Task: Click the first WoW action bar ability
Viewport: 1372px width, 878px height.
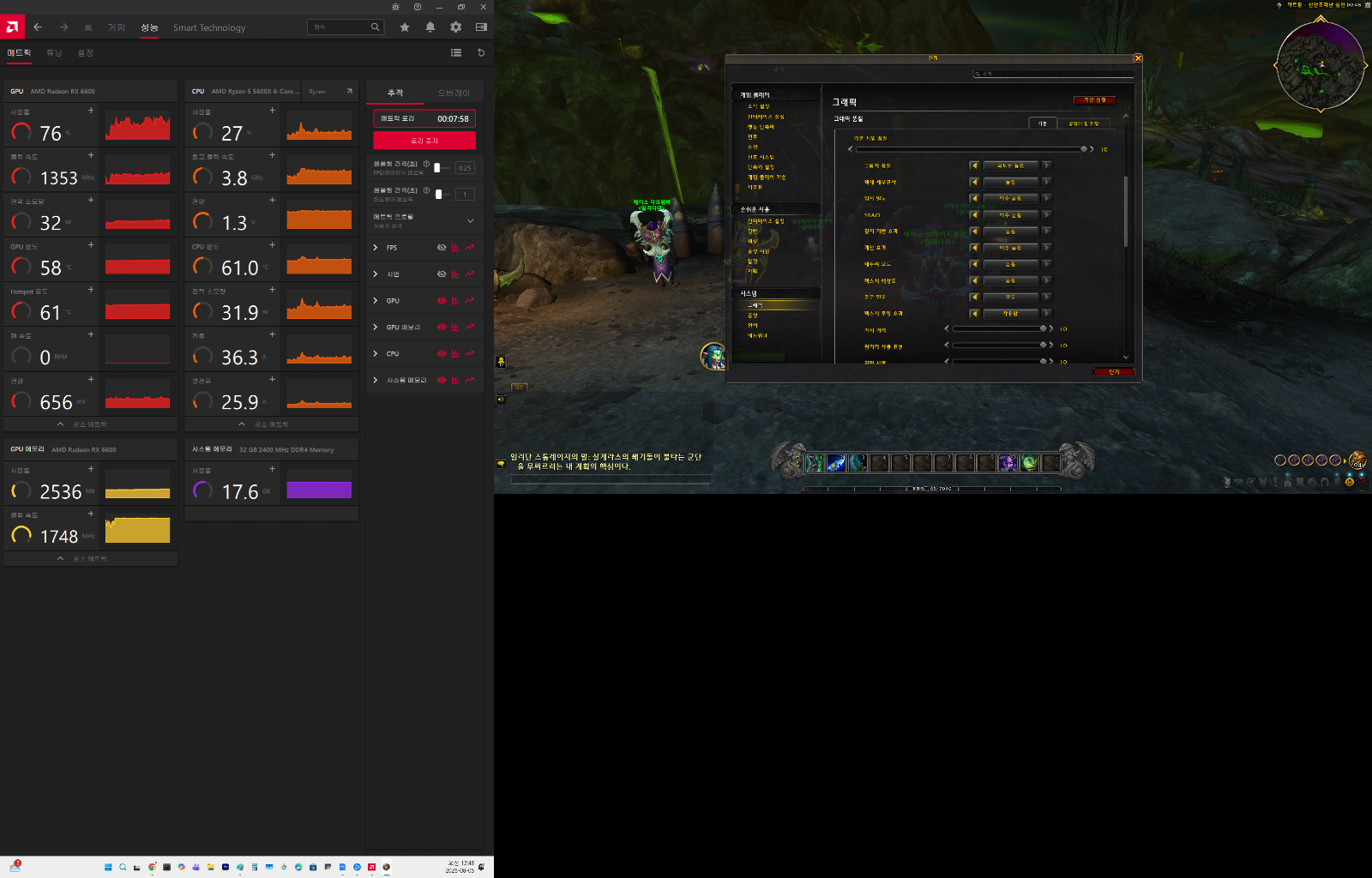Action: 815,463
